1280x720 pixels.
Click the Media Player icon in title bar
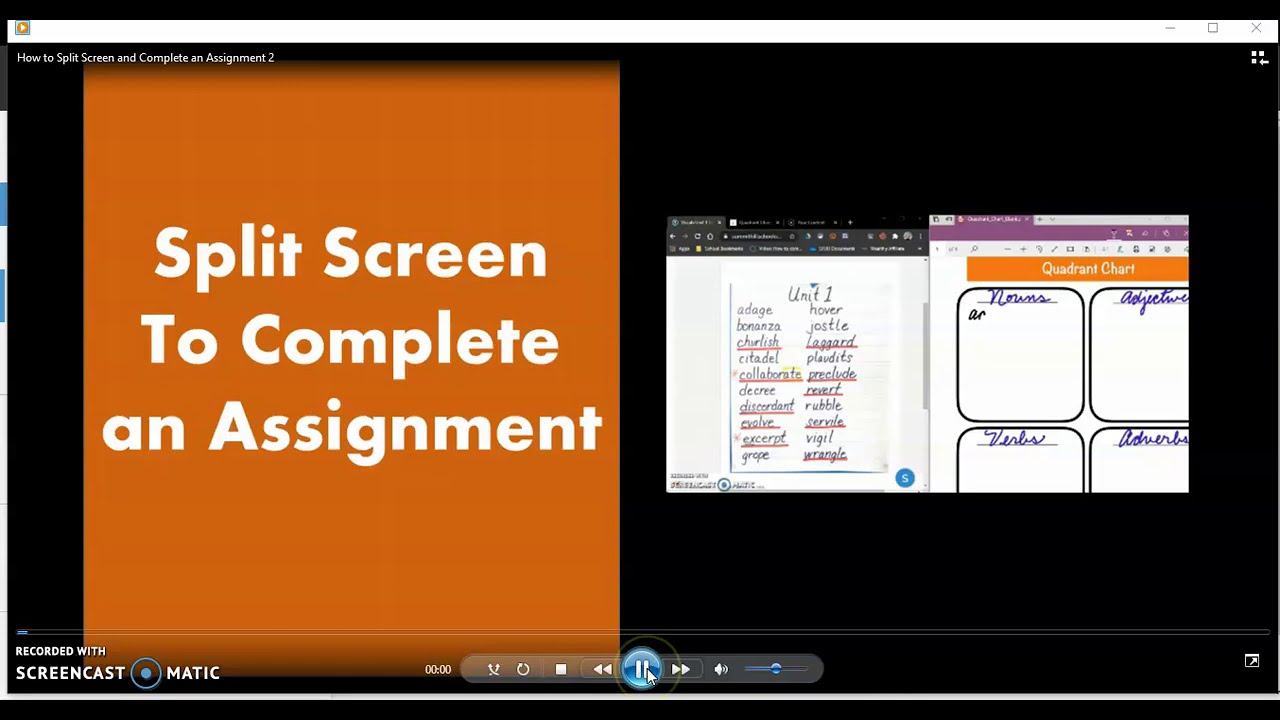point(22,28)
